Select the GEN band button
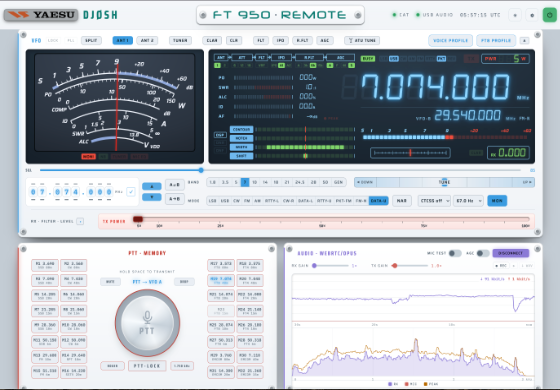The width and height of the screenshot is (560, 390). click(338, 182)
